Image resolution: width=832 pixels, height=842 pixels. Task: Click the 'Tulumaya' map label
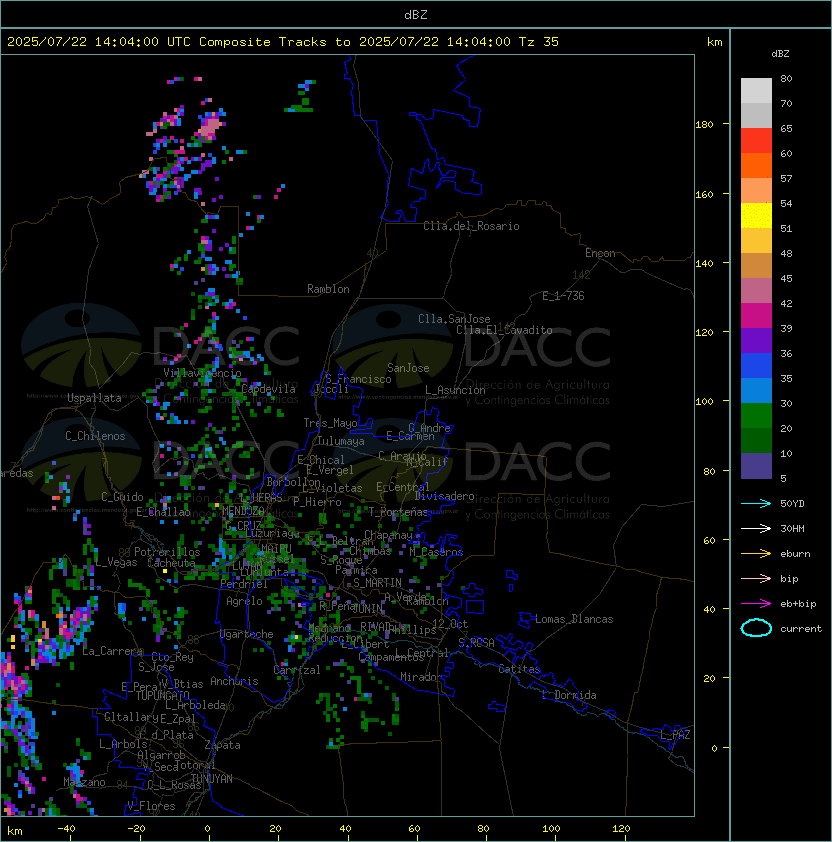(x=341, y=441)
